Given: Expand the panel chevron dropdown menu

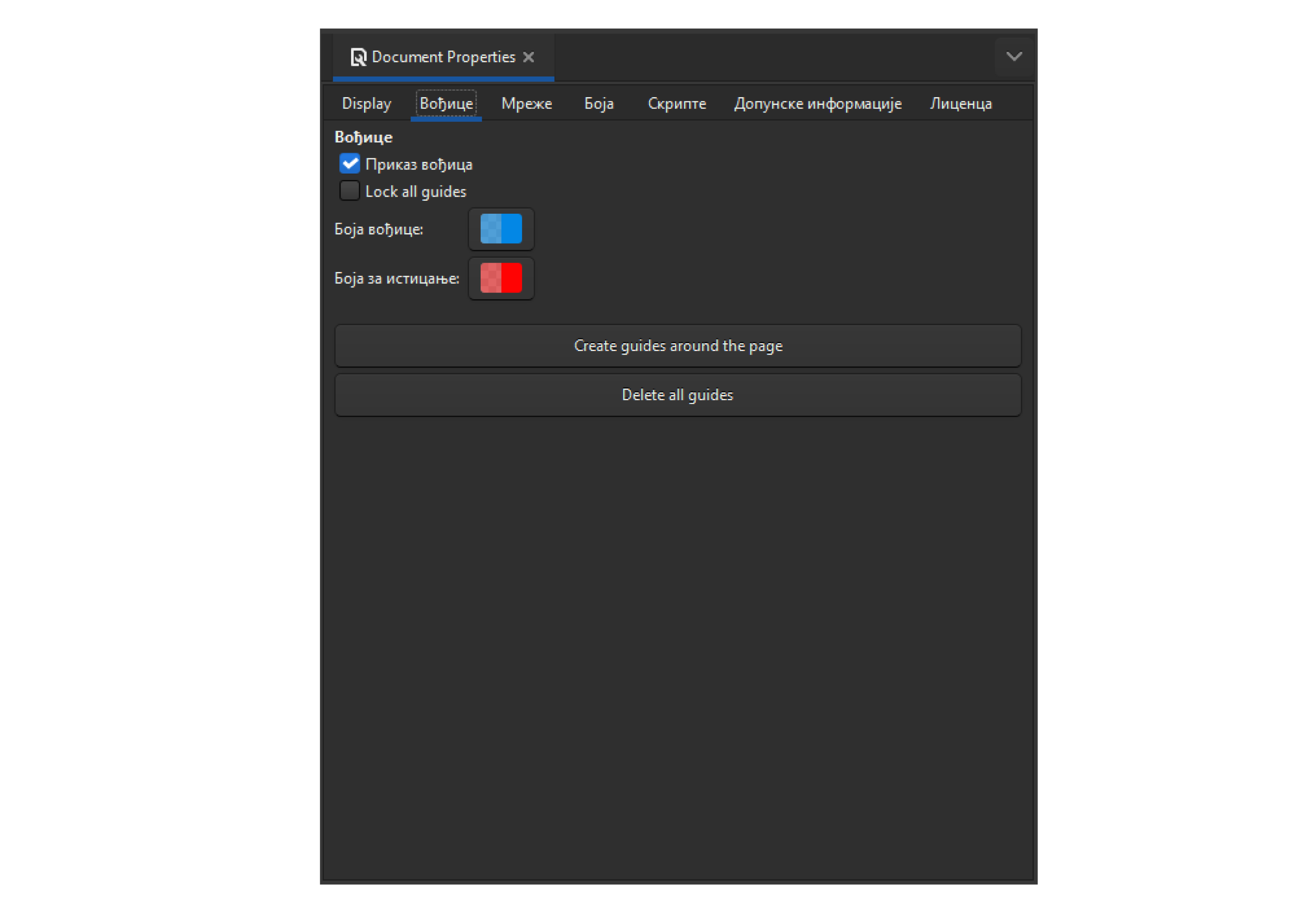Looking at the screenshot, I should (x=1014, y=57).
